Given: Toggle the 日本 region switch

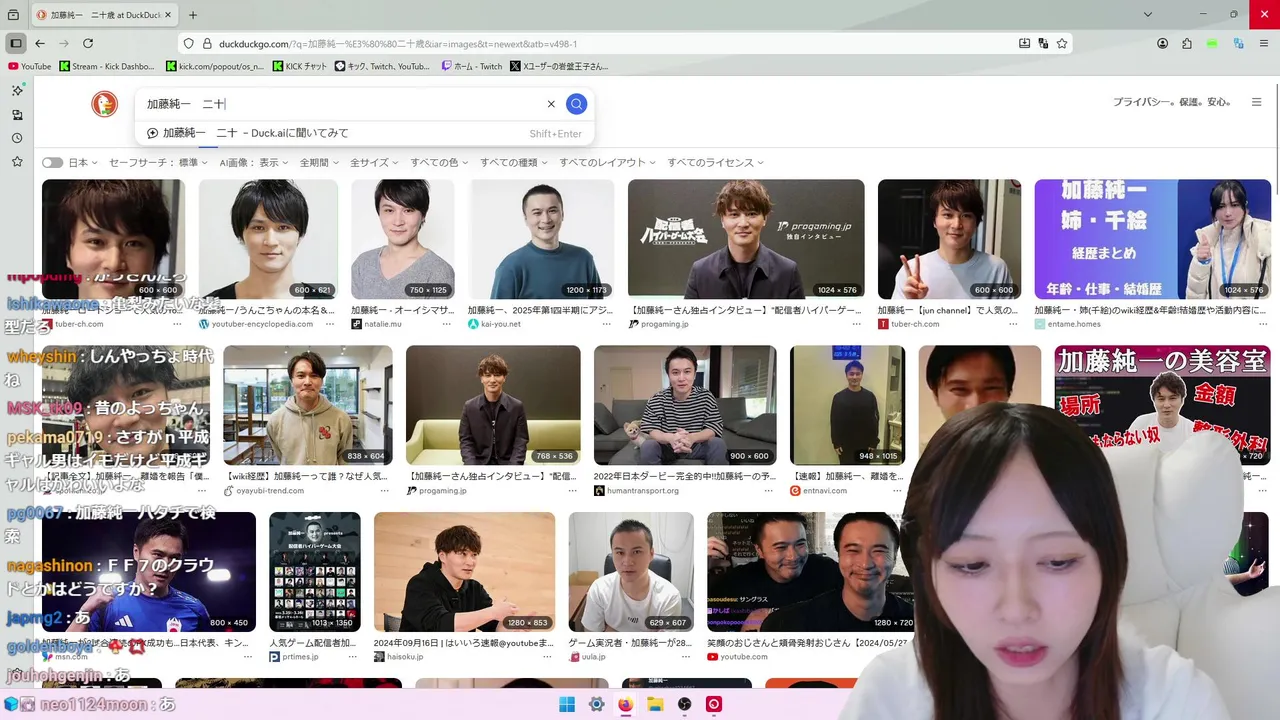Looking at the screenshot, I should 52,162.
